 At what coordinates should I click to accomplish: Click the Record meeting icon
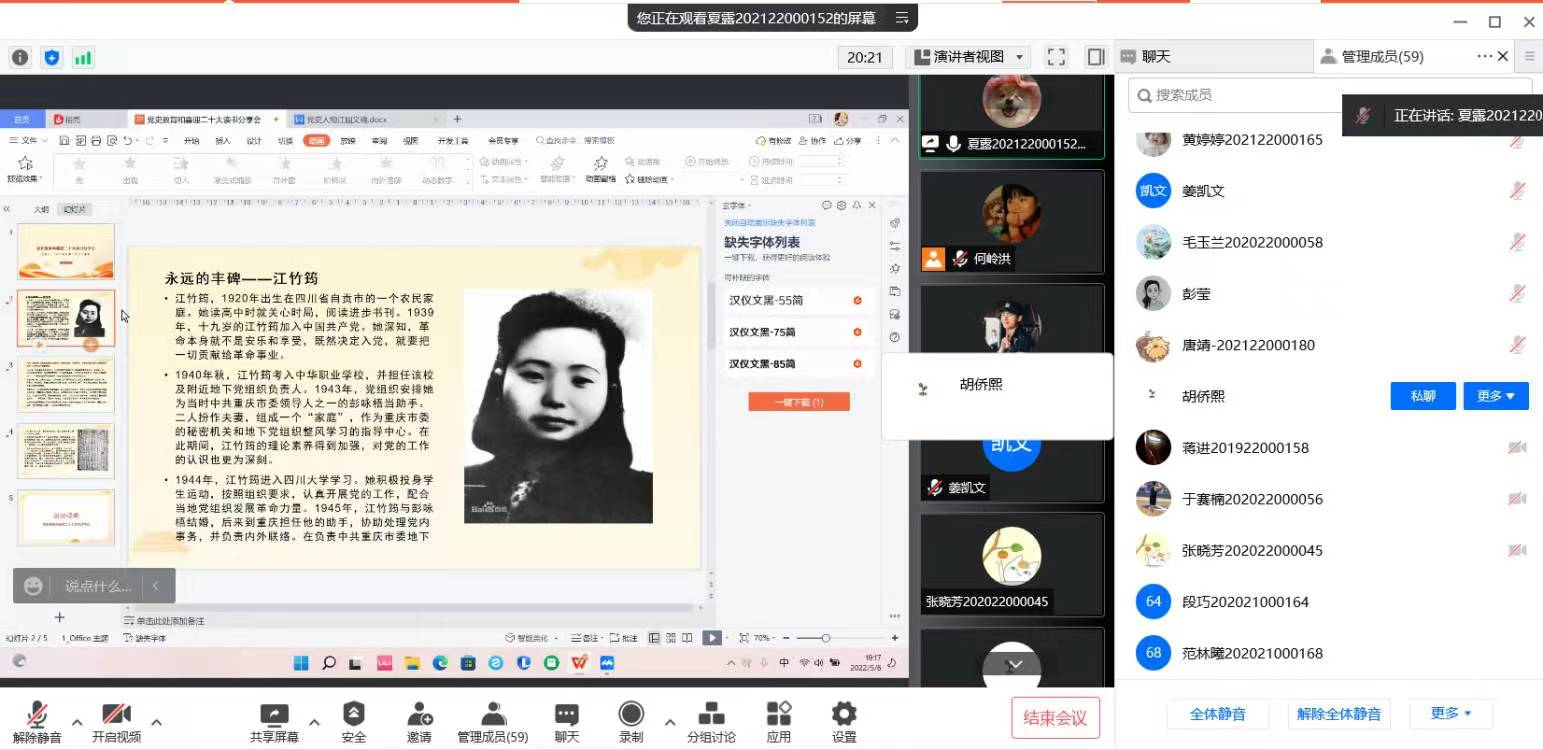pos(630,714)
